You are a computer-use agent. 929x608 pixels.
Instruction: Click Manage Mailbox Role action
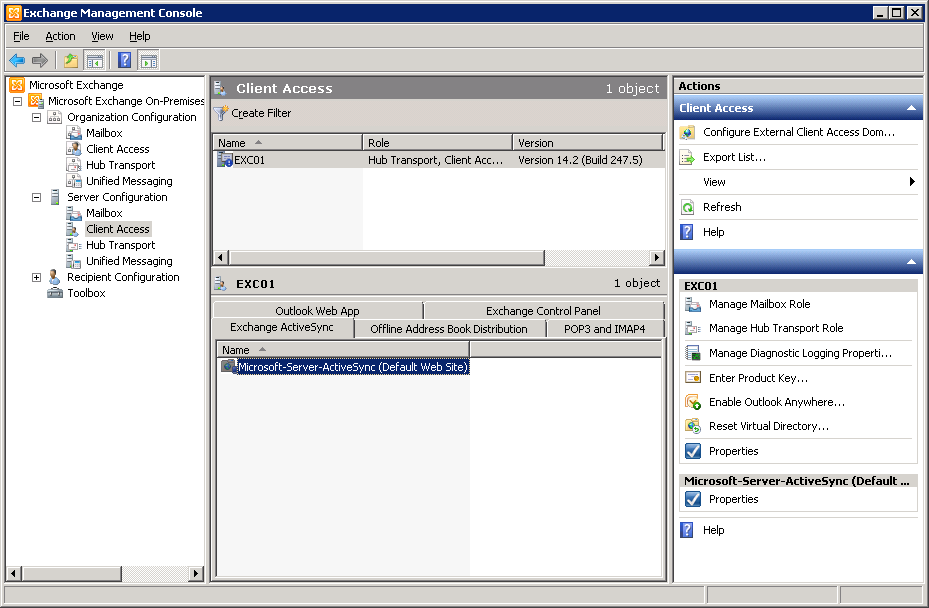tap(760, 304)
